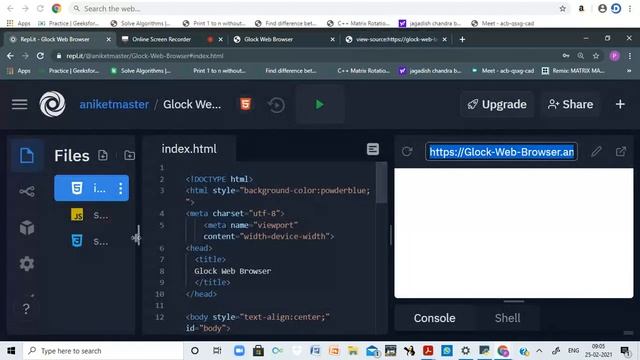Open the Windows Start menu
The width and height of the screenshot is (640, 360).
pos(11,351)
